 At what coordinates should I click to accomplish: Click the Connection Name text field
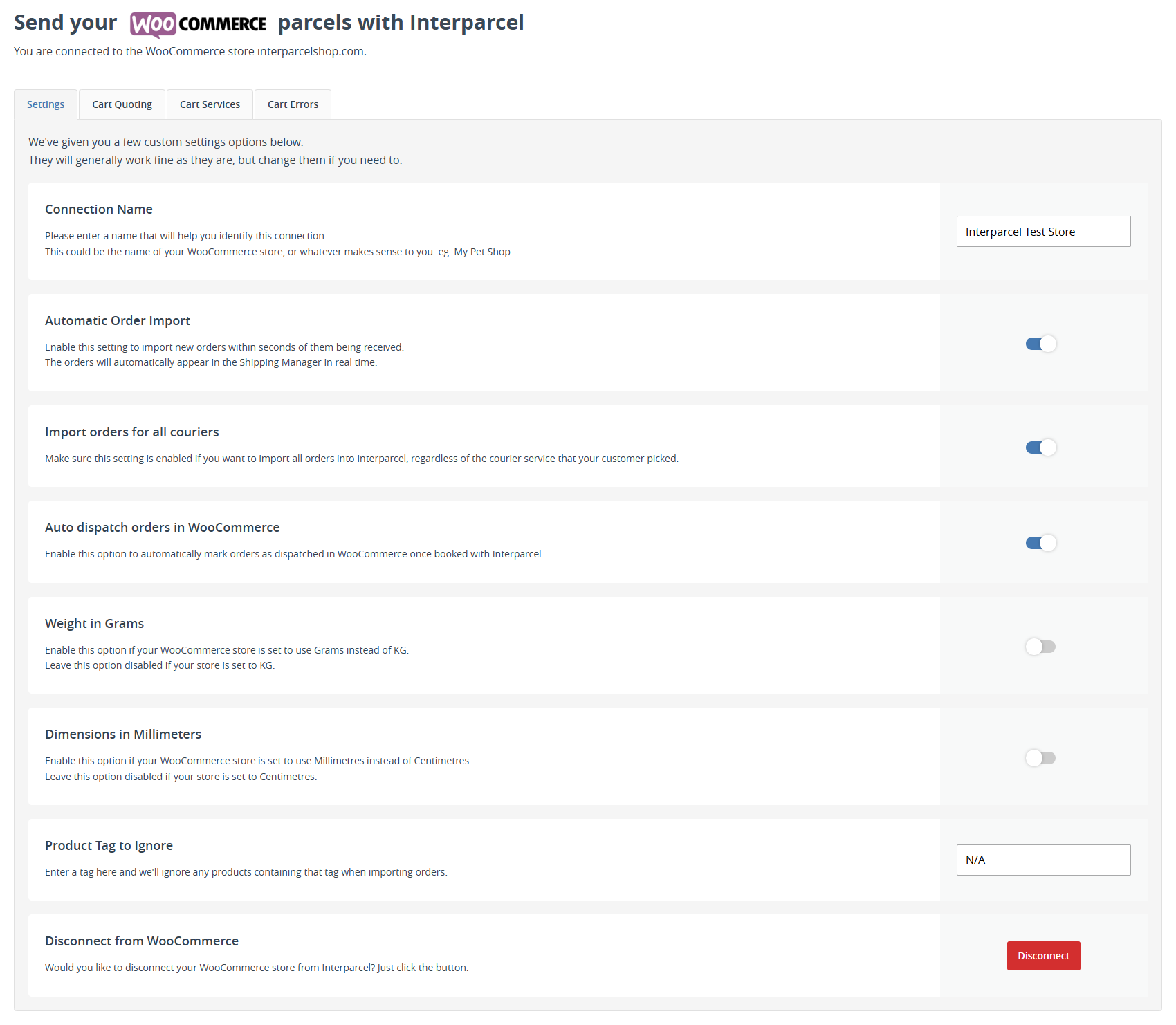pos(1043,232)
